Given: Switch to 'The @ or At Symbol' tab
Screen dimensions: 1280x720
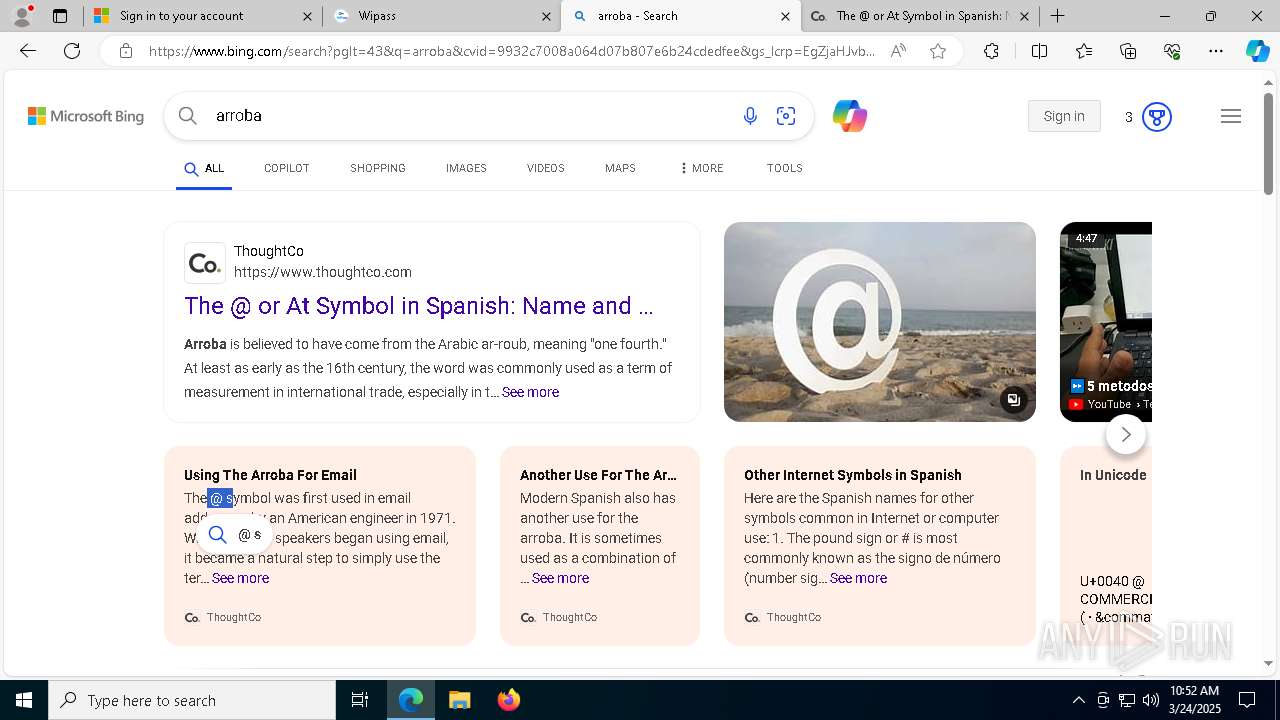Looking at the screenshot, I should 920,16.
